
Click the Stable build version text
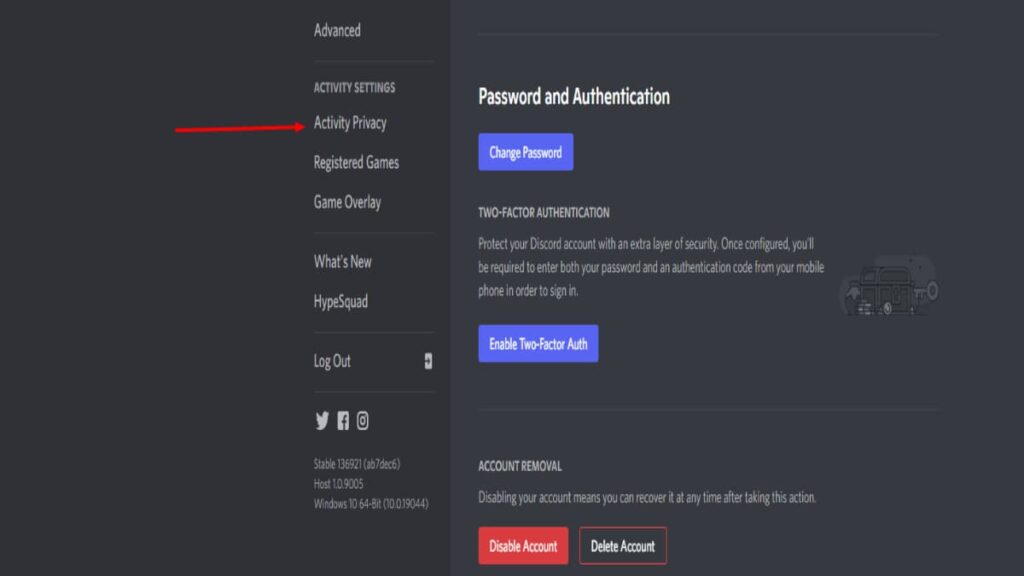[357, 464]
